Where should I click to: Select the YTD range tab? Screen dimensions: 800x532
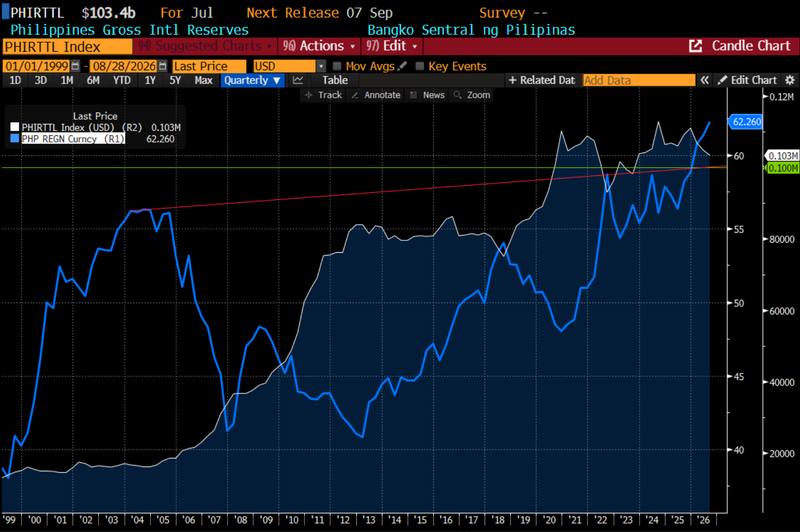click(121, 80)
